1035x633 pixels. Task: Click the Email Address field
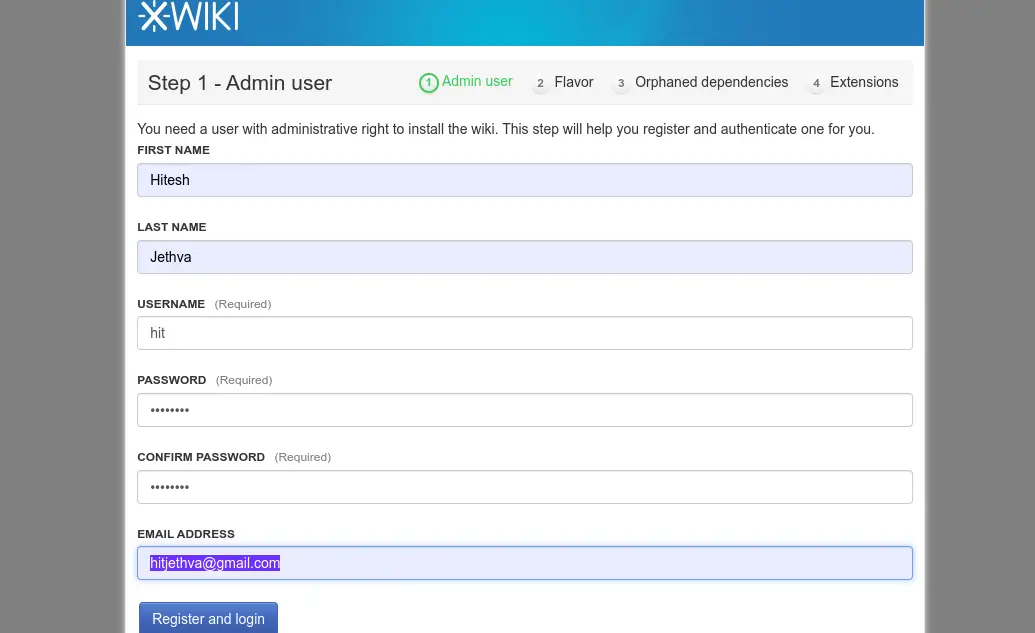tap(525, 563)
